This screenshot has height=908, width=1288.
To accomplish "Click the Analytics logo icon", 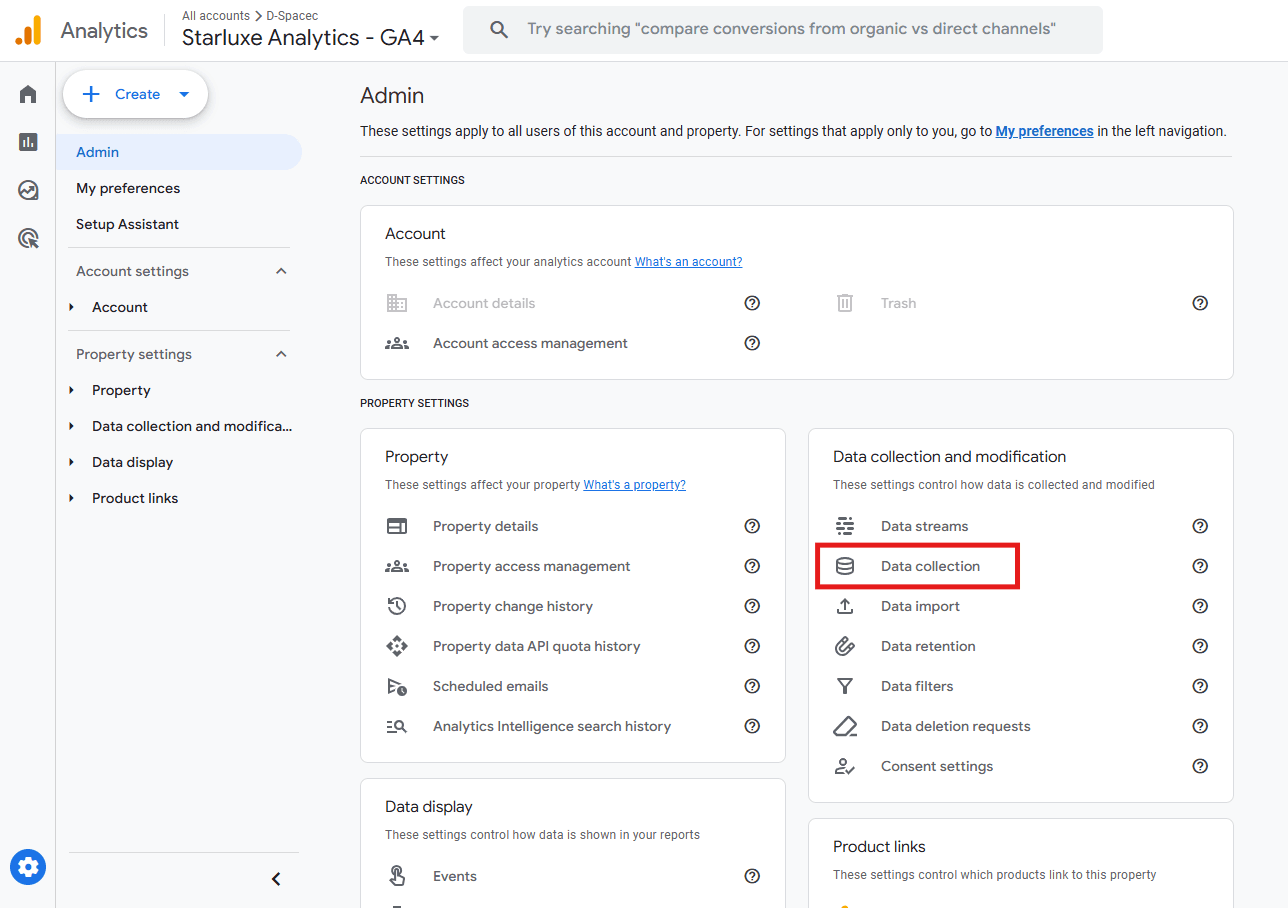I will click(x=29, y=31).
